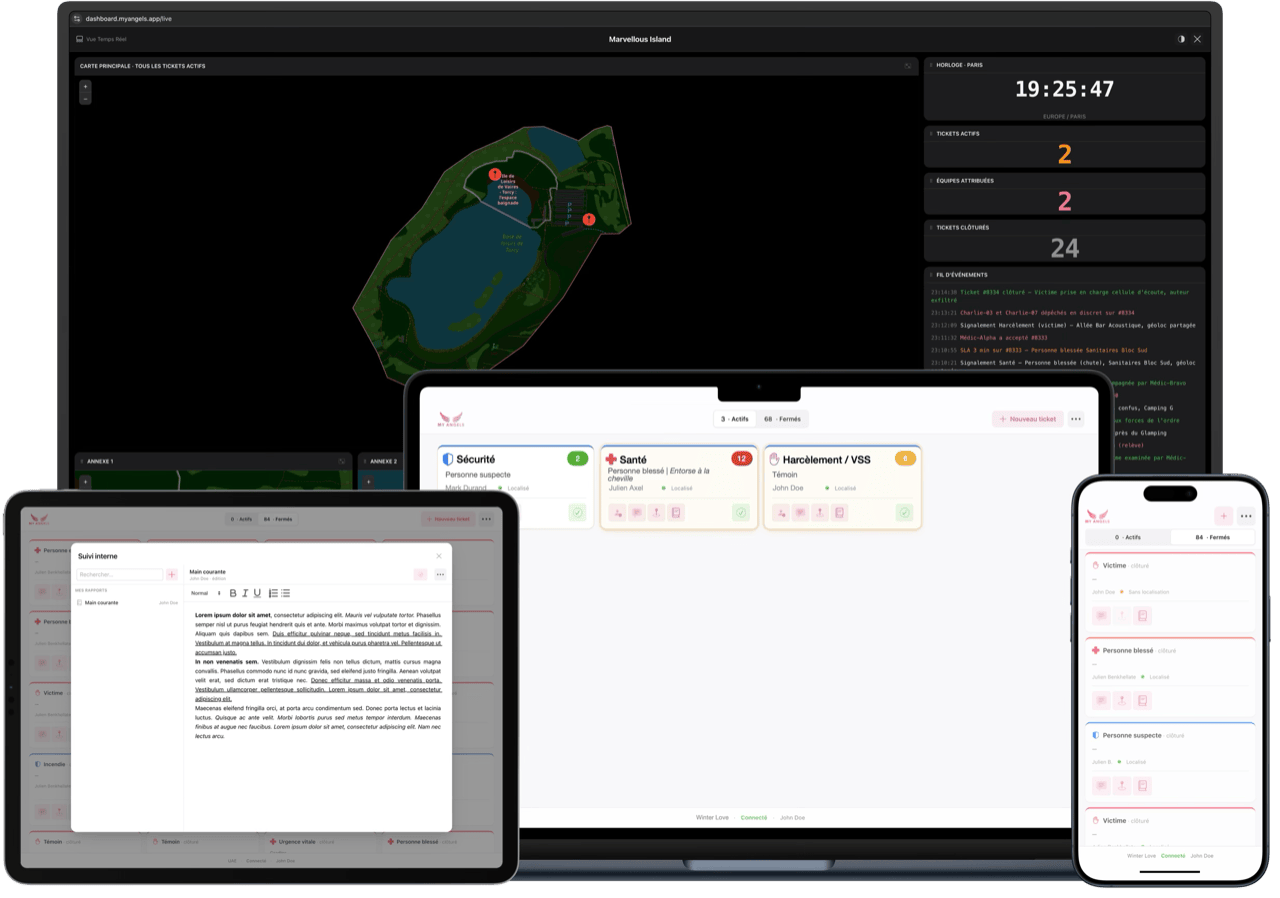Open the right red alert marker on map
This screenshot has width=1280, height=898.
(588, 219)
